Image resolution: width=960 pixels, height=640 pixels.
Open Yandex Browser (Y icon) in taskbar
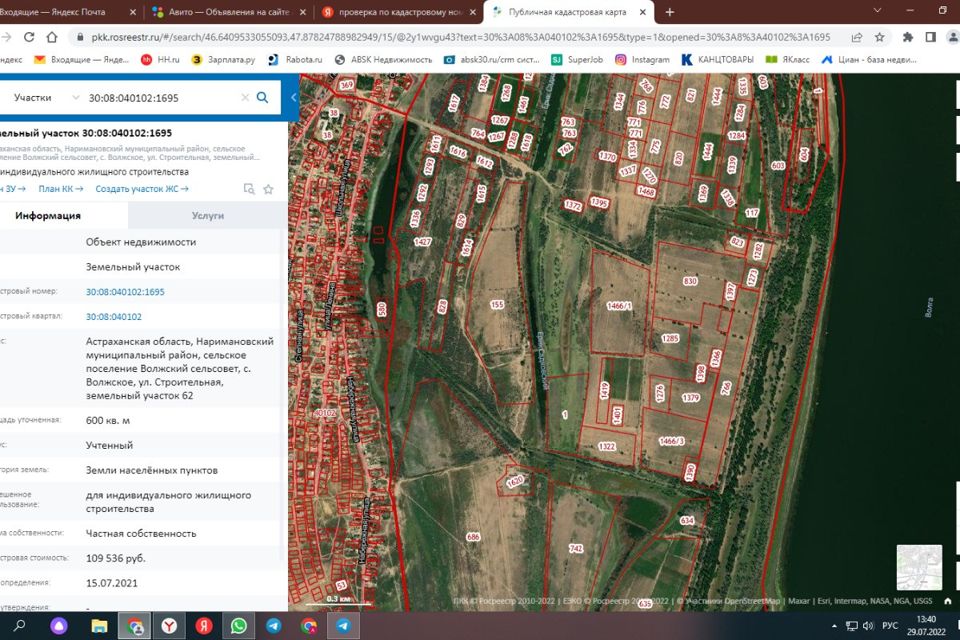[169, 625]
